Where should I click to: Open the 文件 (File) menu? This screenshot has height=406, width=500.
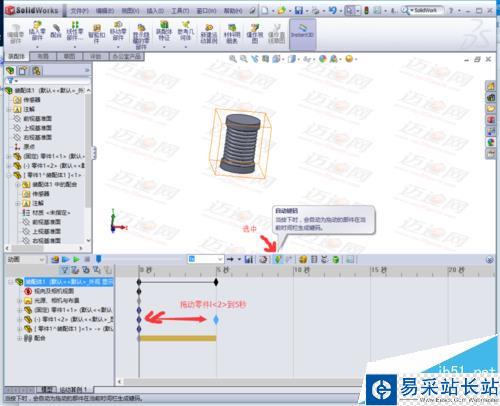(x=79, y=11)
